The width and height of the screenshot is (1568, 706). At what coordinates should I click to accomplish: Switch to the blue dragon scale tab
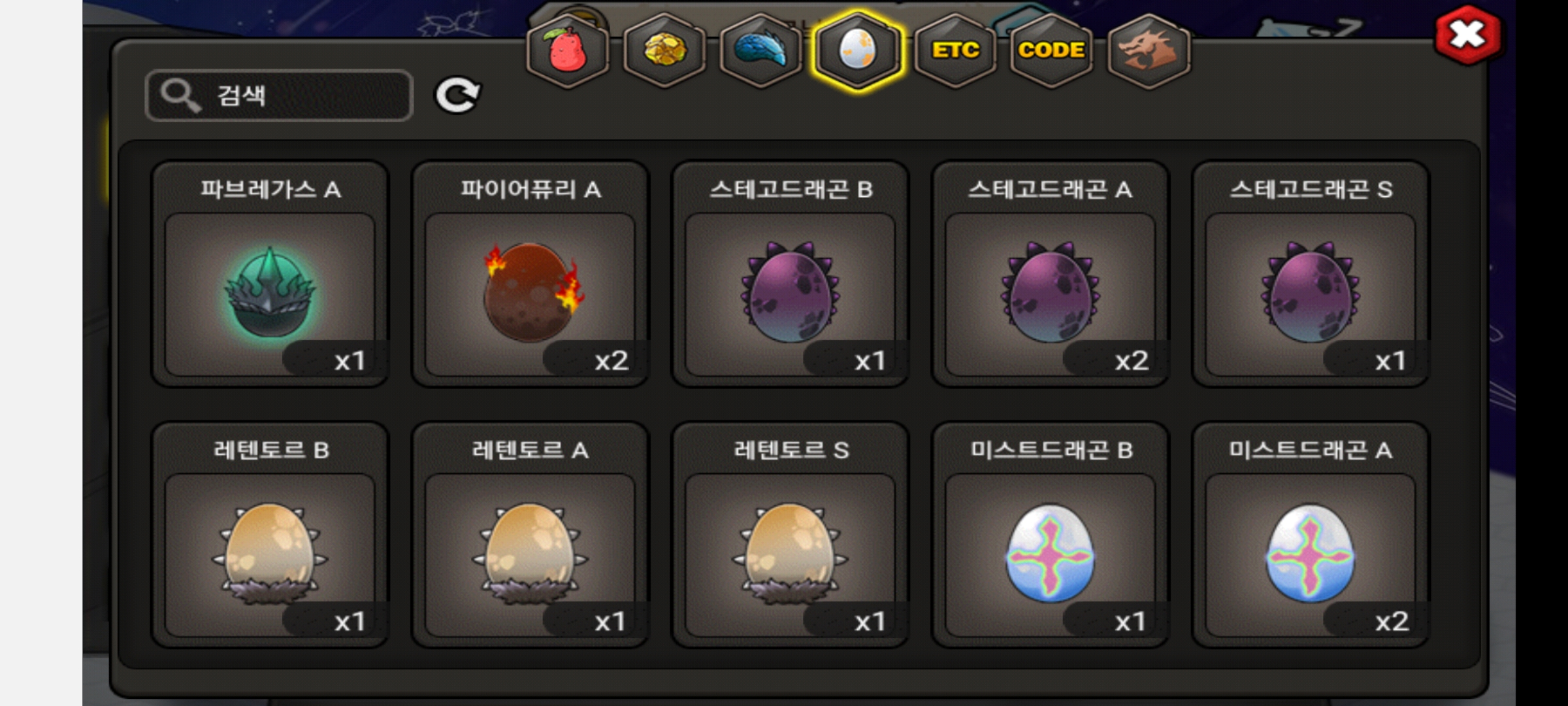point(760,51)
